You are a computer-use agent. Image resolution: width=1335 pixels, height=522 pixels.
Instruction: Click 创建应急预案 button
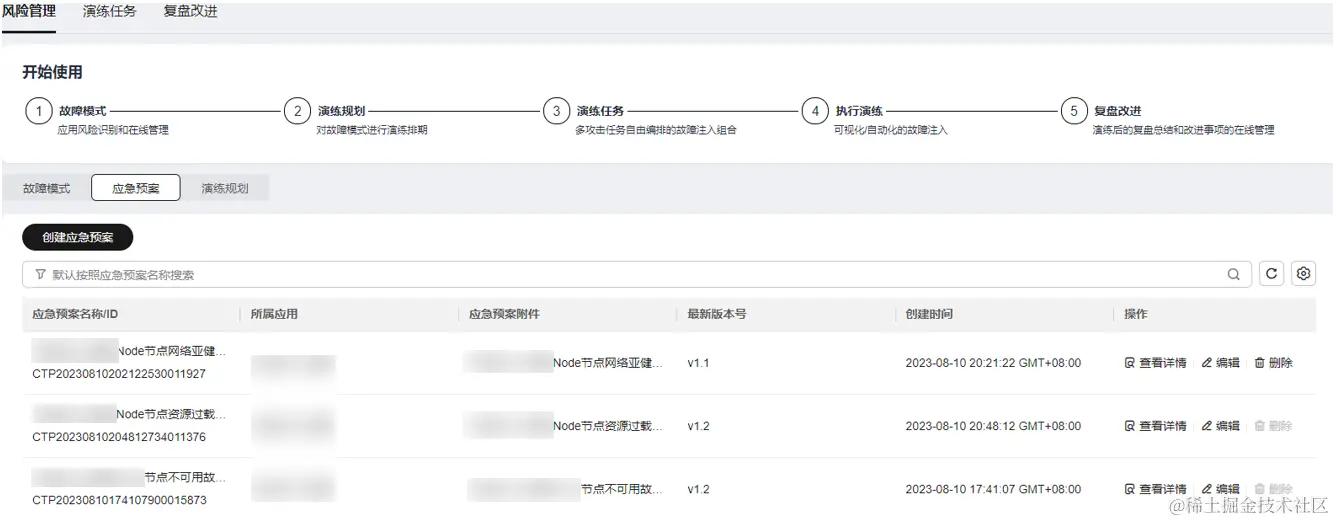click(x=77, y=237)
